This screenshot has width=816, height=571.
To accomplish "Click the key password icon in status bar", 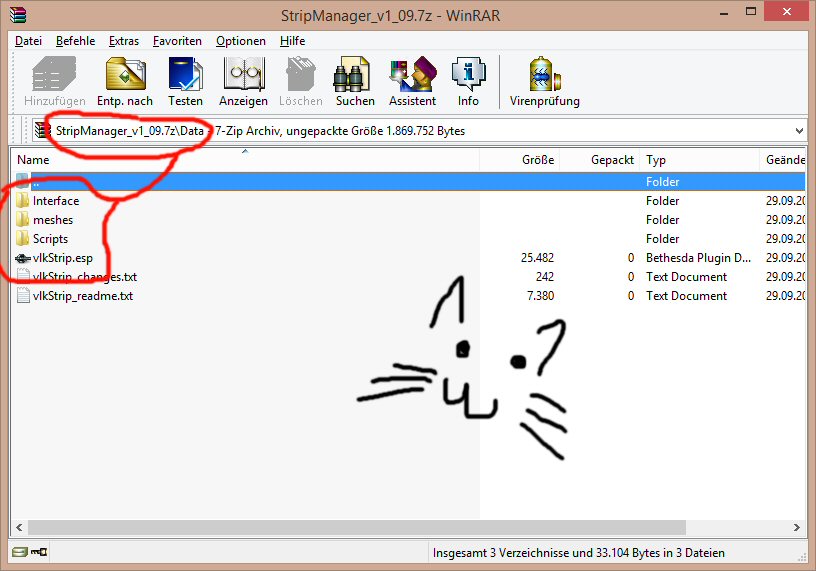I will pos(39,552).
